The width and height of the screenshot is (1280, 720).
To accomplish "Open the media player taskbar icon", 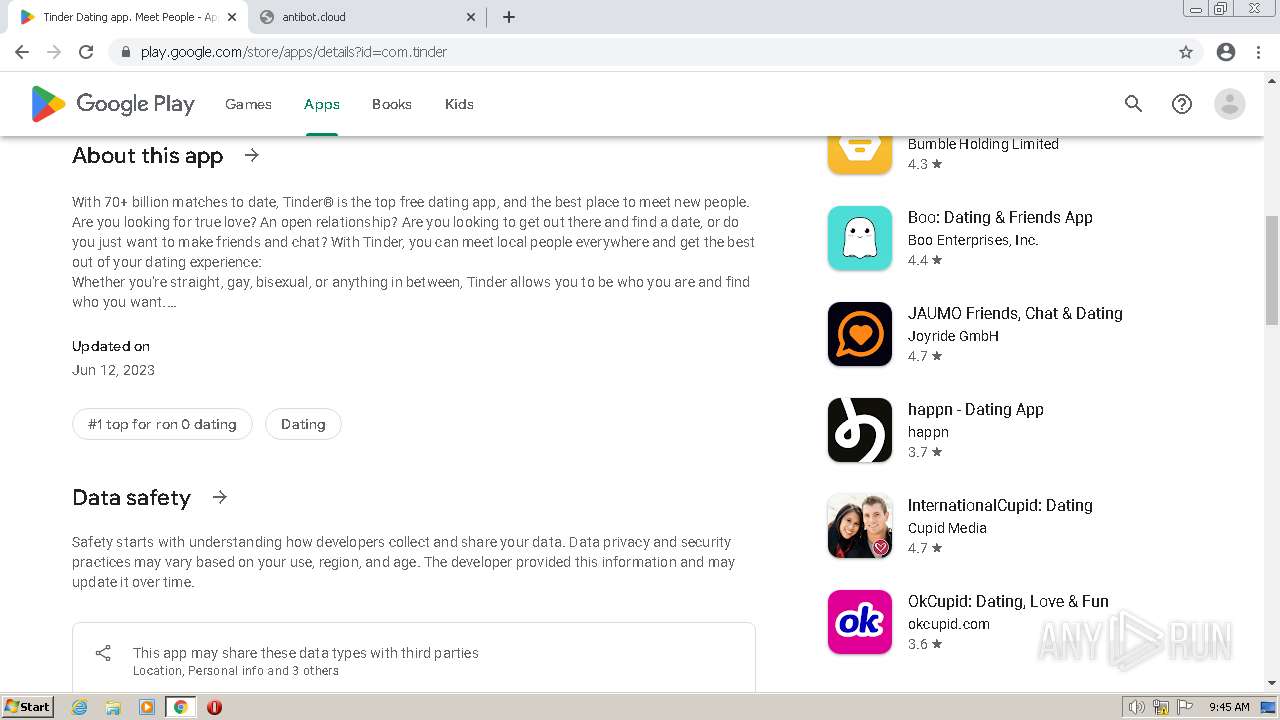I will 147,707.
